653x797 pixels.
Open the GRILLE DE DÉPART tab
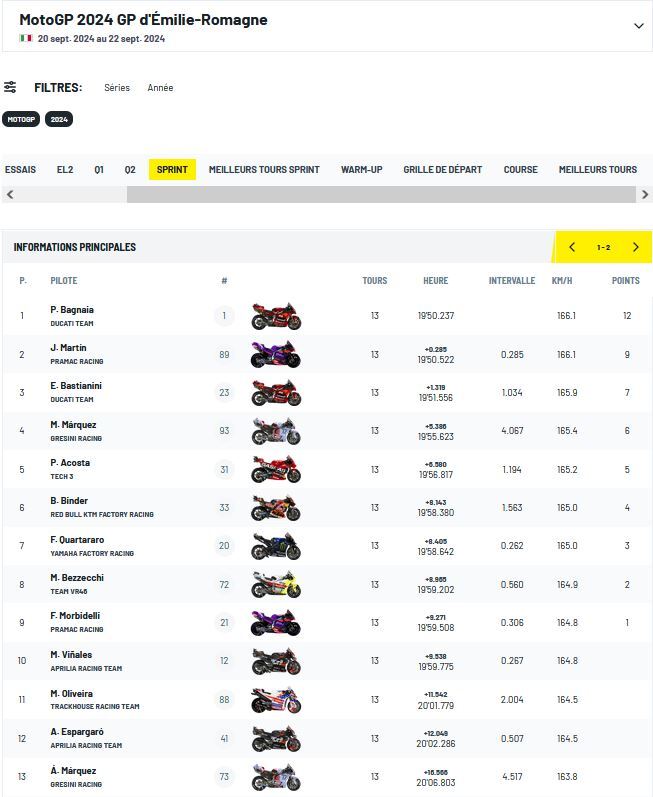point(442,170)
